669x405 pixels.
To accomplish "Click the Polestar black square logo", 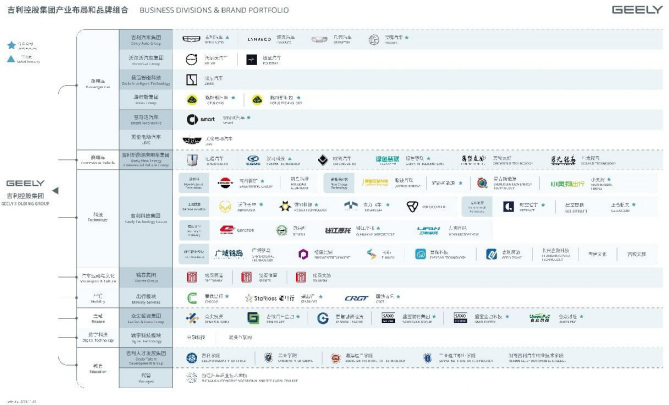I will click(x=249, y=59).
